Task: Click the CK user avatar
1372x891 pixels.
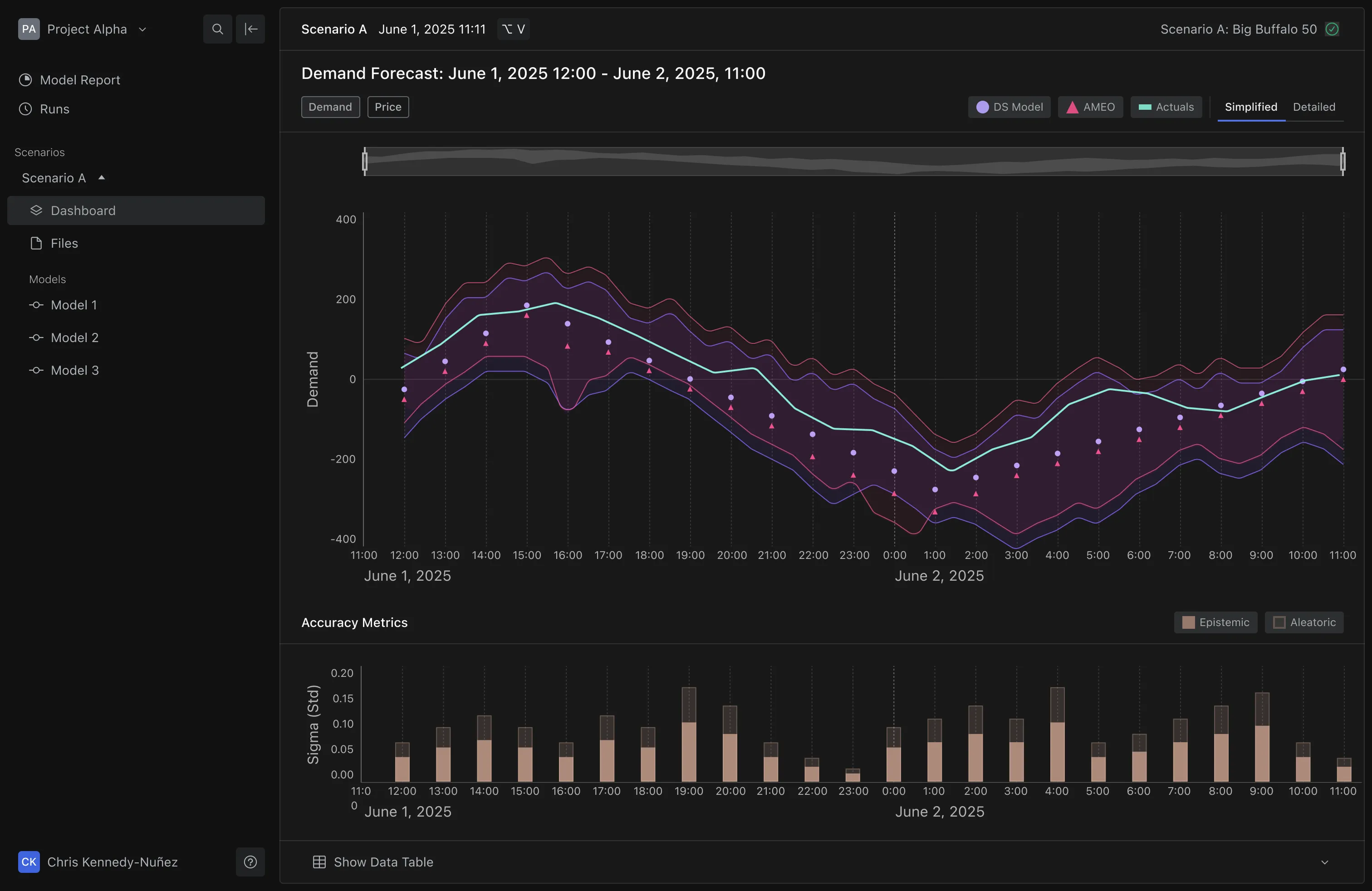Action: pos(29,862)
